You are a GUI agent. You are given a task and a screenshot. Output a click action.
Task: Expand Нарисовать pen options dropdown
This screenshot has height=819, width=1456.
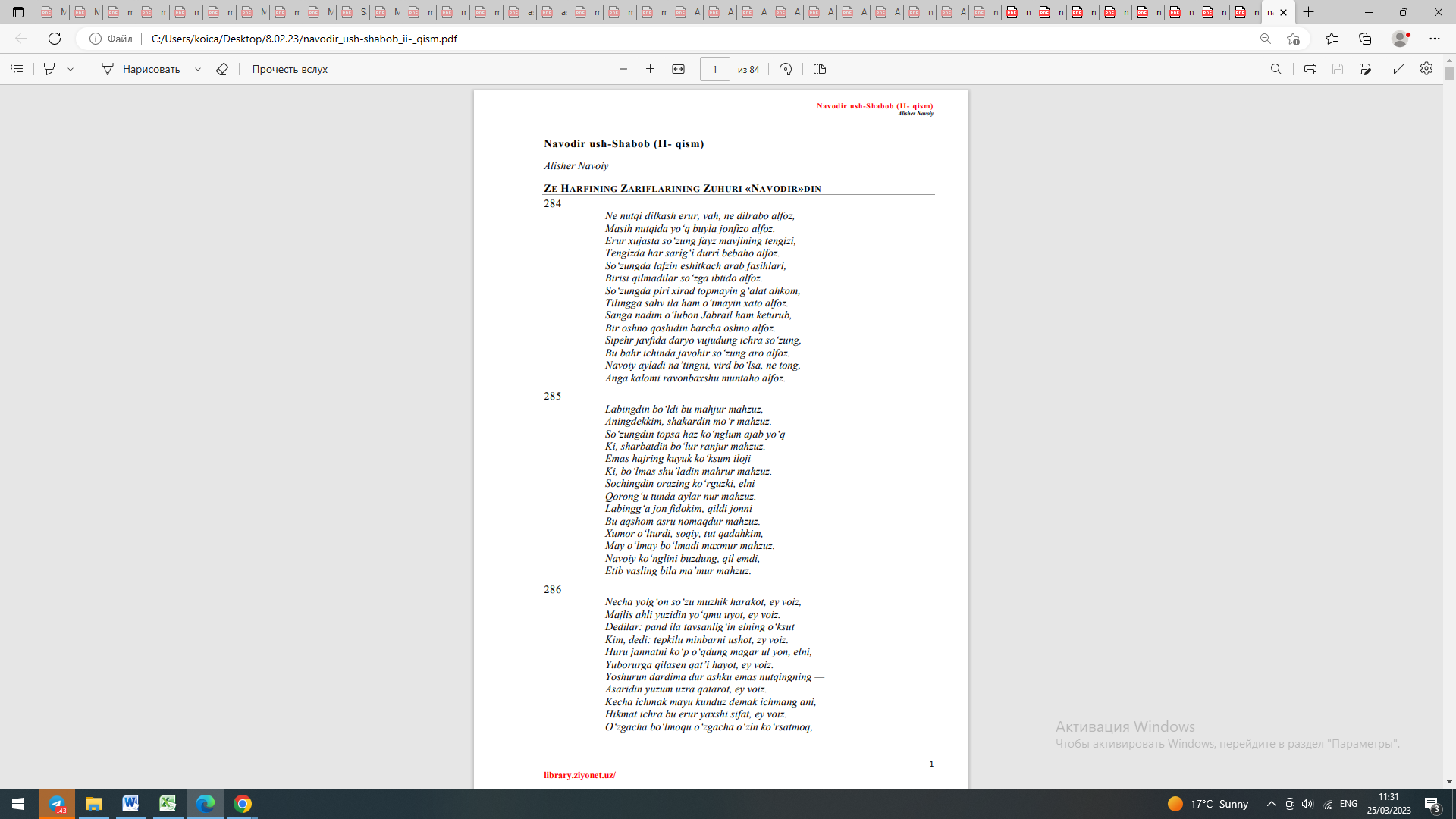[198, 69]
